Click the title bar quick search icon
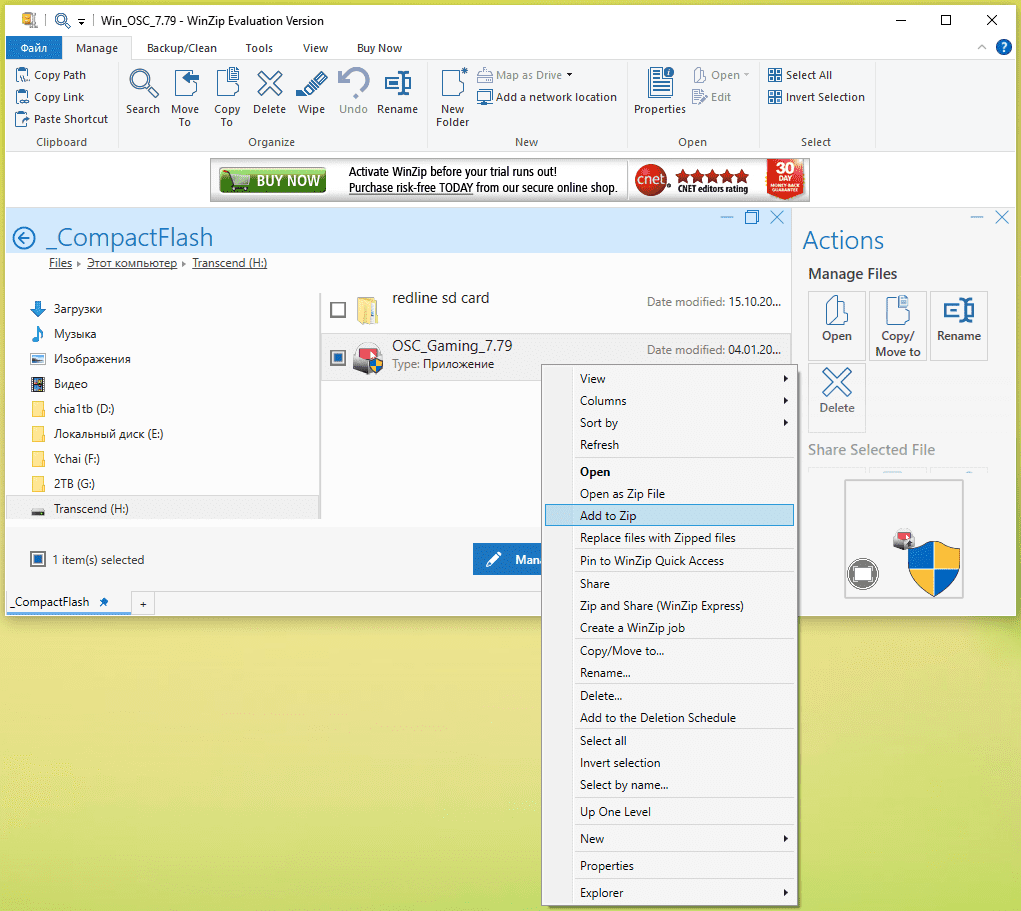The image size is (1021, 911). [63, 20]
